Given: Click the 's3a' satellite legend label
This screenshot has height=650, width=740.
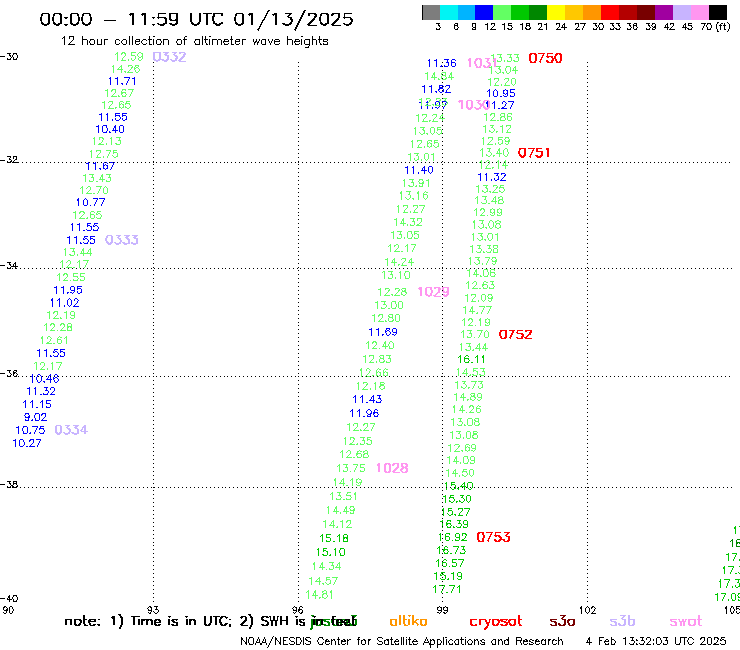Looking at the screenshot, I should tap(562, 621).
